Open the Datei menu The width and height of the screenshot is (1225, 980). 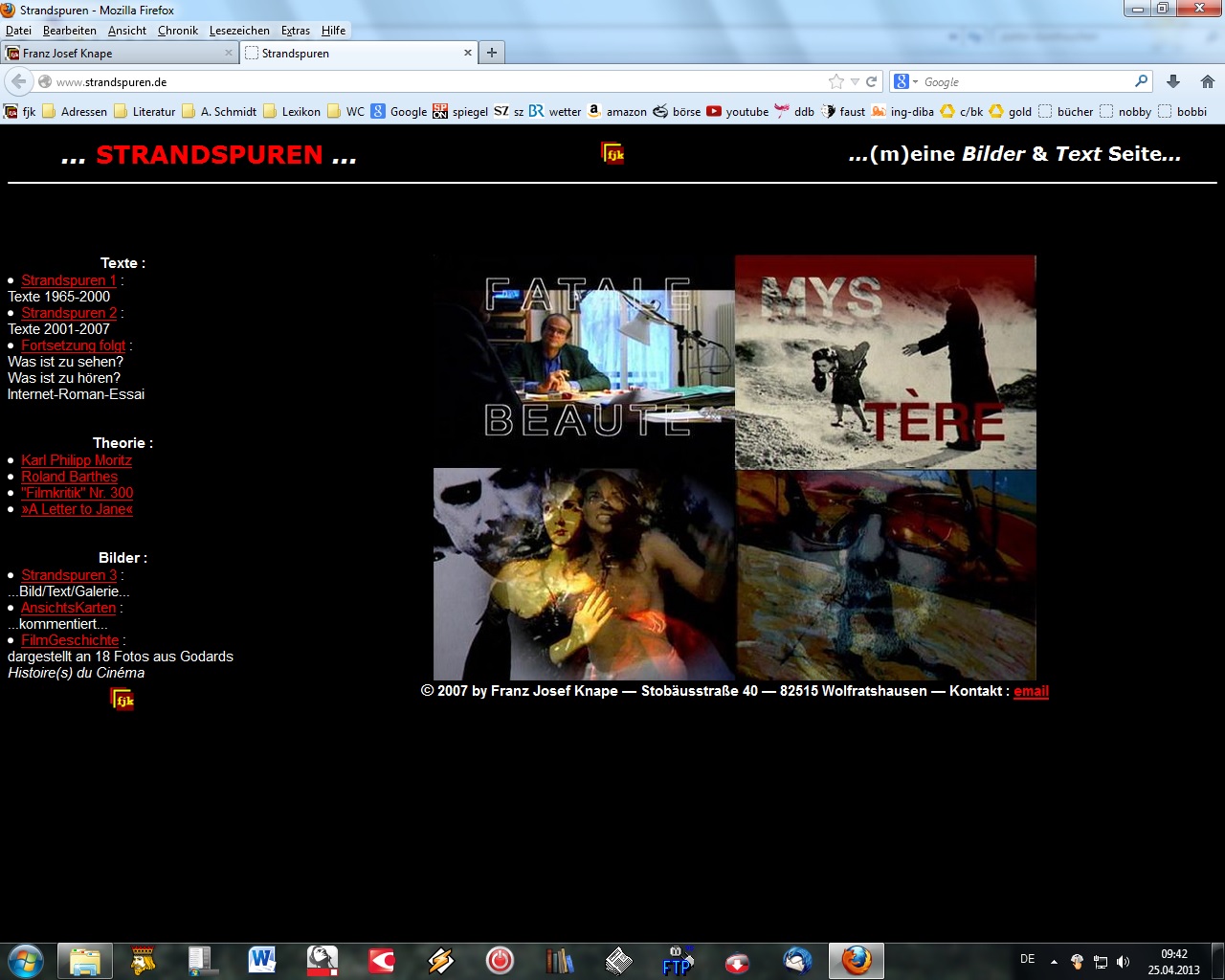(18, 31)
